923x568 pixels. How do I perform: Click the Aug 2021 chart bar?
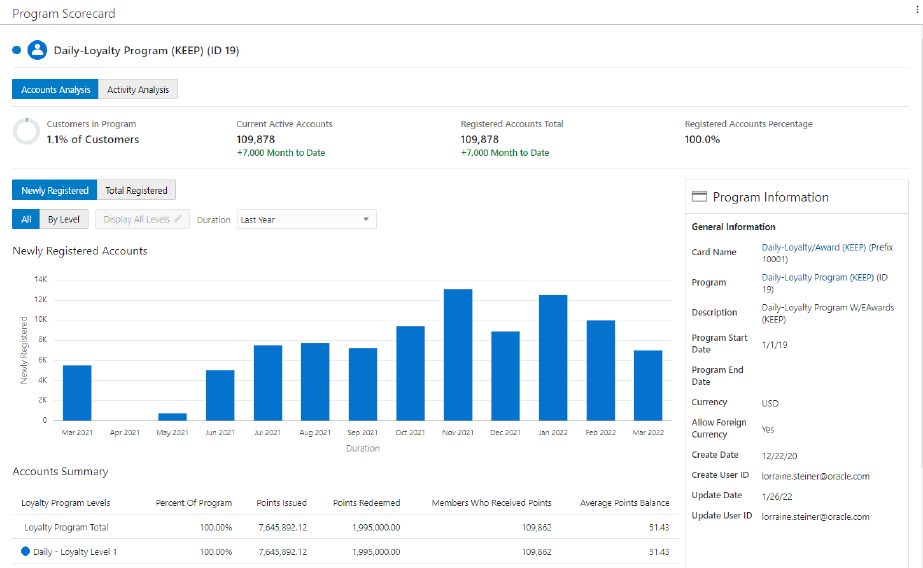point(315,381)
